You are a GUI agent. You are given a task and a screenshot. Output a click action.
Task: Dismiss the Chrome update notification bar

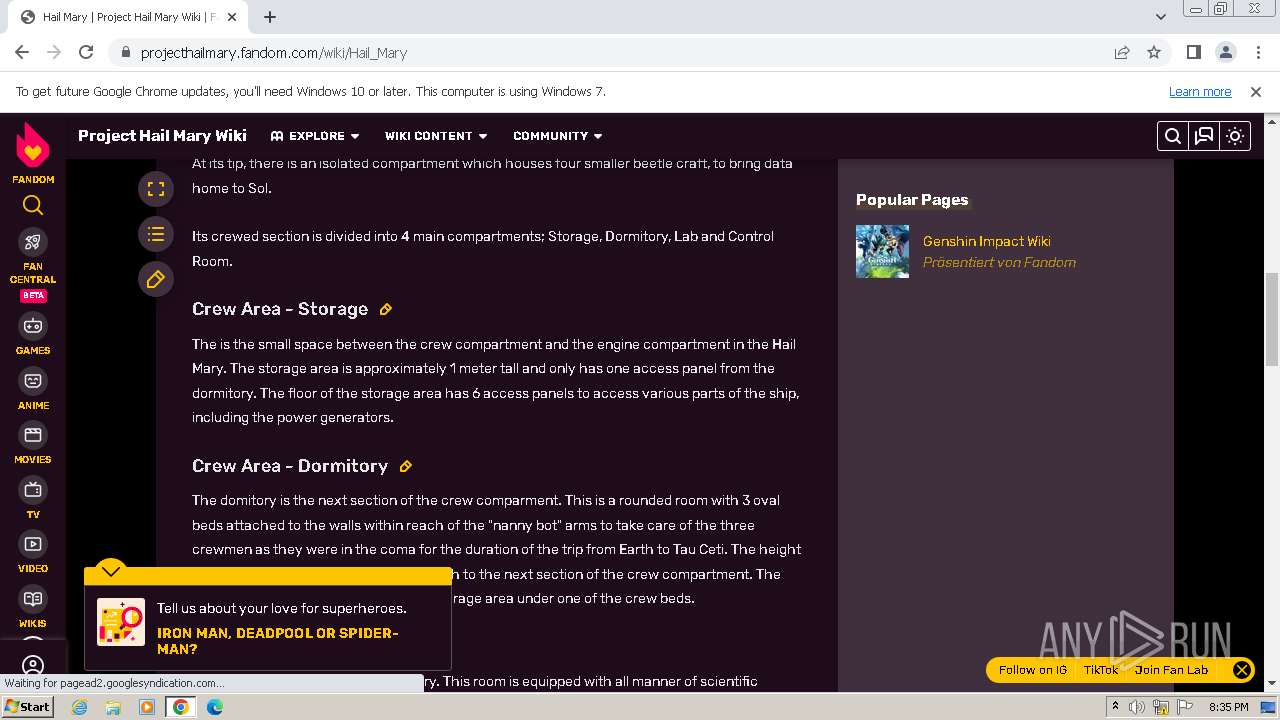pyautogui.click(x=1256, y=92)
